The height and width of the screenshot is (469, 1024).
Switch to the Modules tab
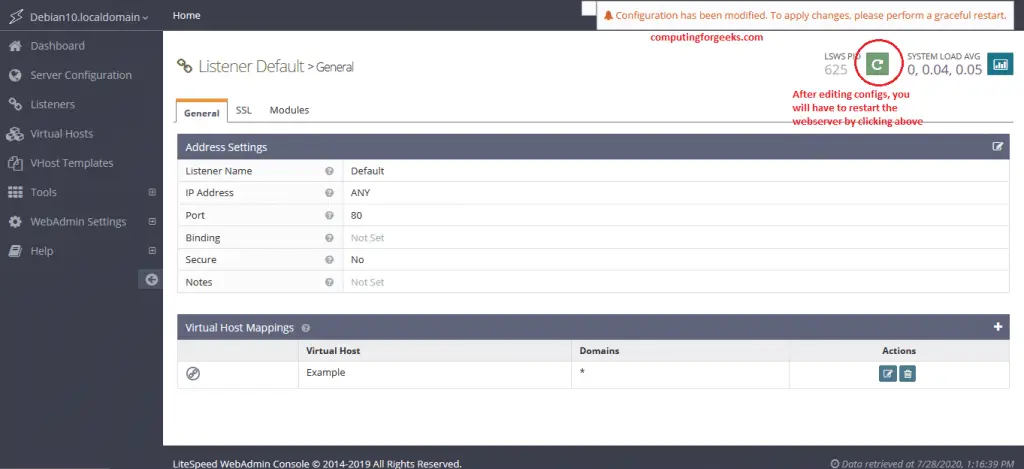[x=289, y=110]
